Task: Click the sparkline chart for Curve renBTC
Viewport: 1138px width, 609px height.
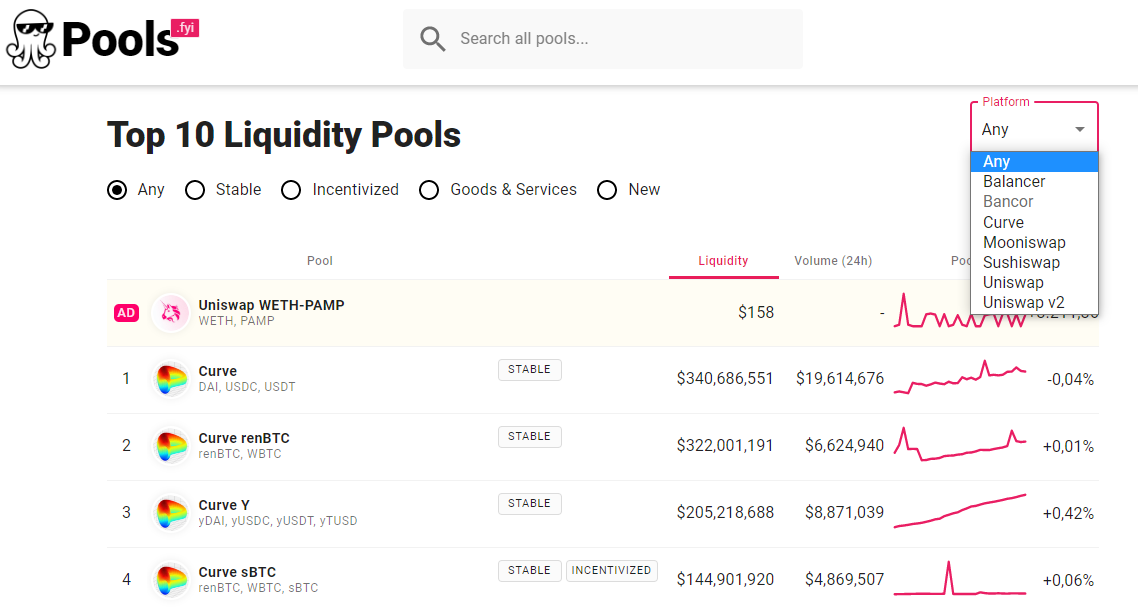Action: pos(959,444)
